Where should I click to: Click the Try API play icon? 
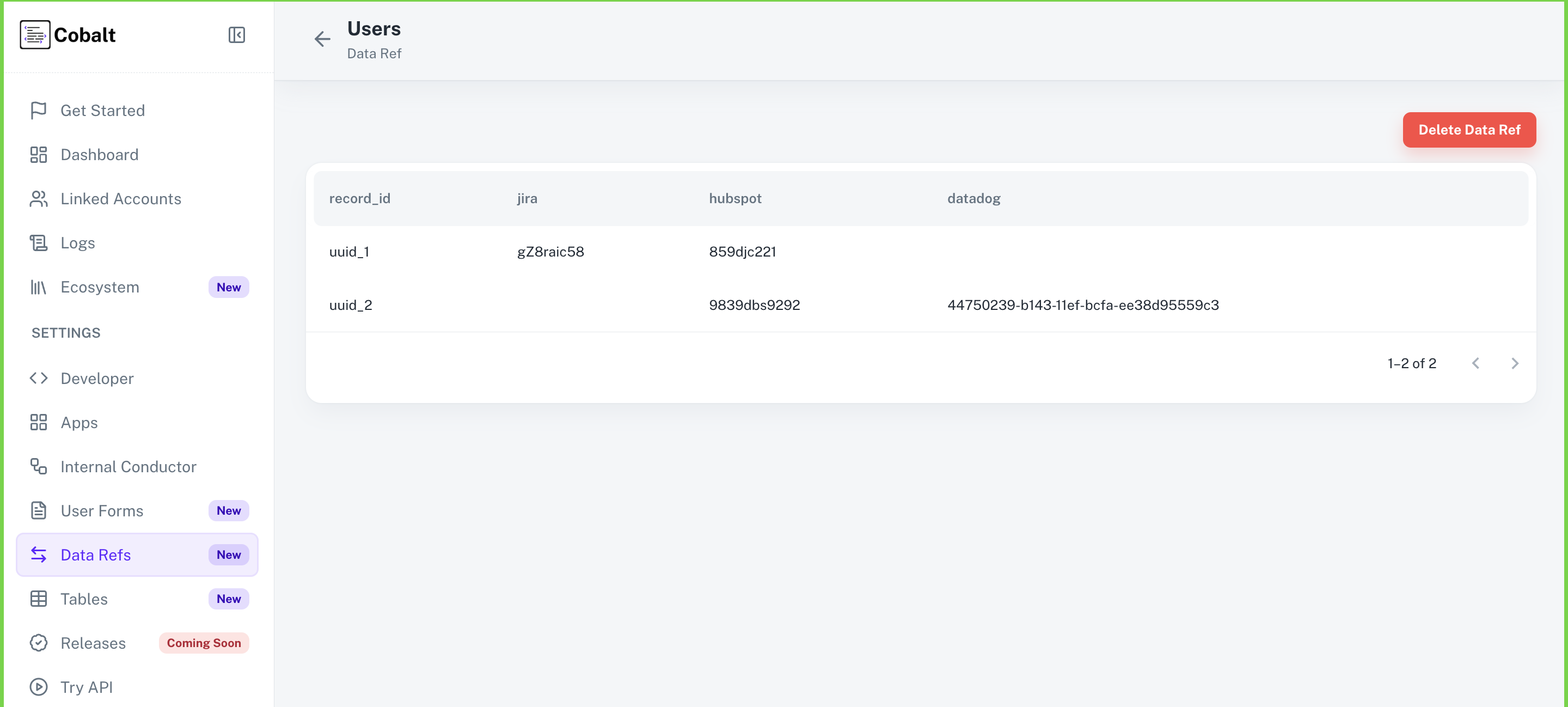click(39, 687)
